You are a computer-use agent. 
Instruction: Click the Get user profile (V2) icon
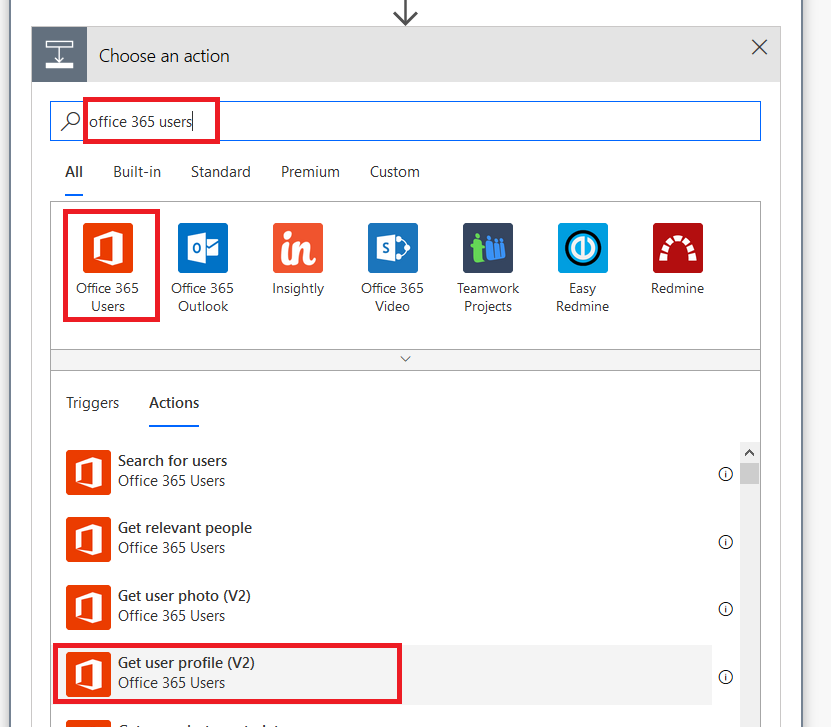89,675
